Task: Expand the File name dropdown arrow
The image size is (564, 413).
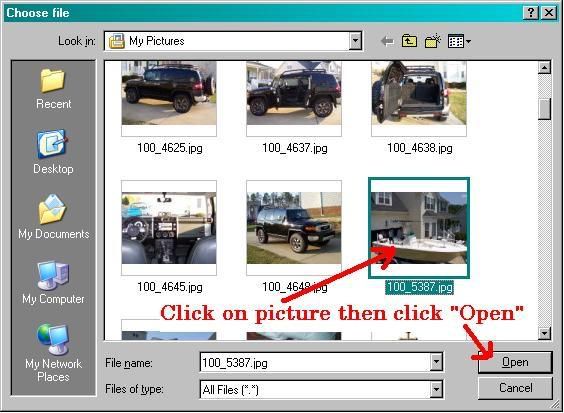Action: (x=436, y=363)
